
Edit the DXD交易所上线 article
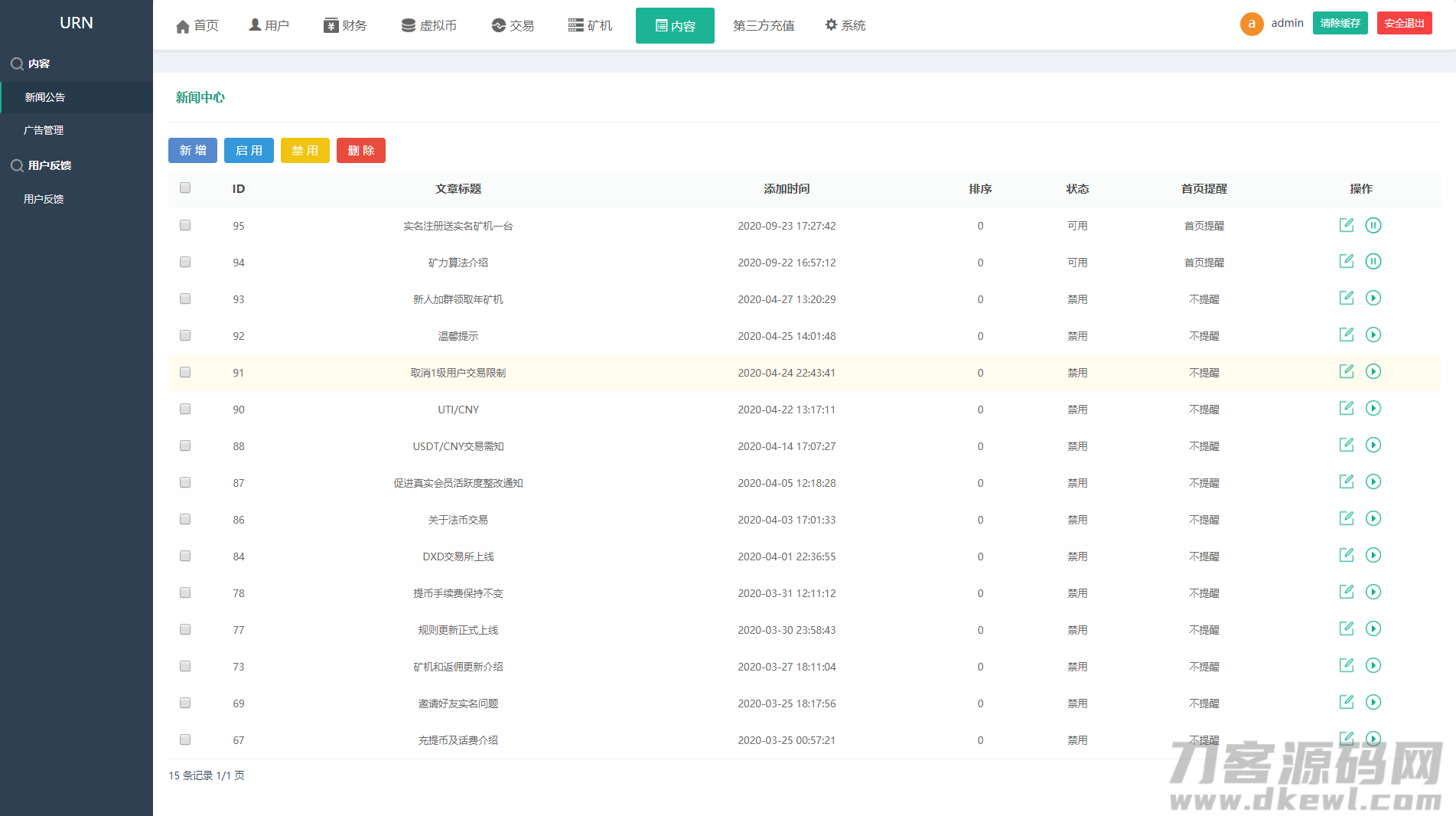pos(1347,556)
